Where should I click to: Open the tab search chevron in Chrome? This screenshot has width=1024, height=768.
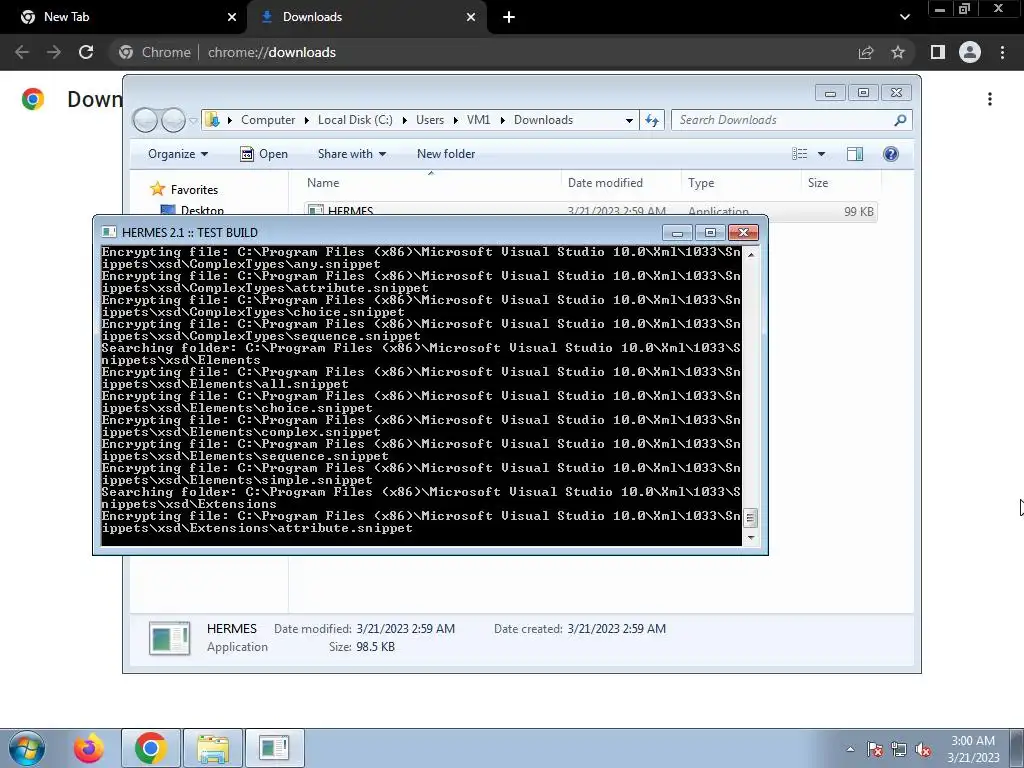click(904, 17)
